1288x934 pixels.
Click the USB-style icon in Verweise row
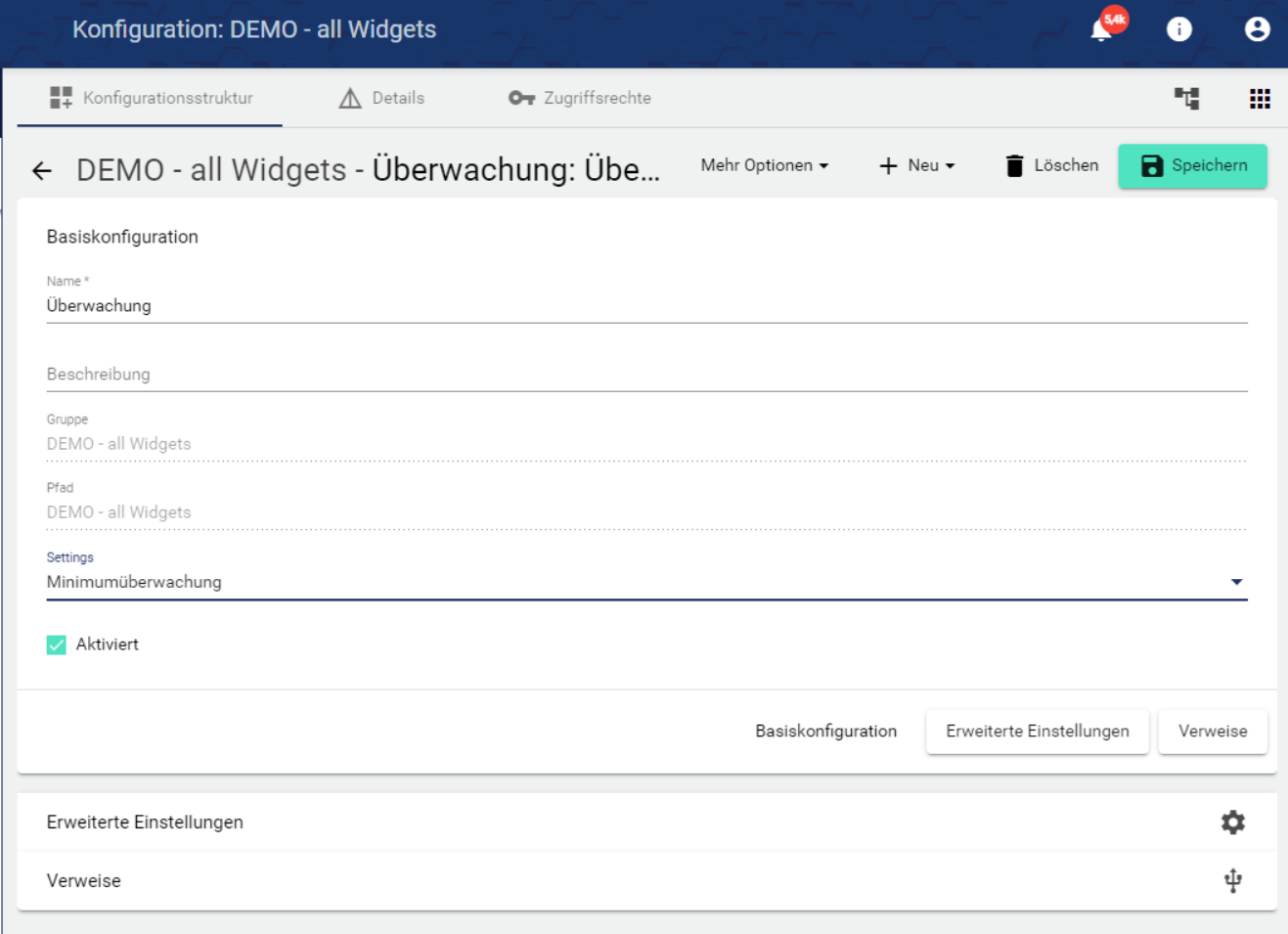[x=1232, y=880]
